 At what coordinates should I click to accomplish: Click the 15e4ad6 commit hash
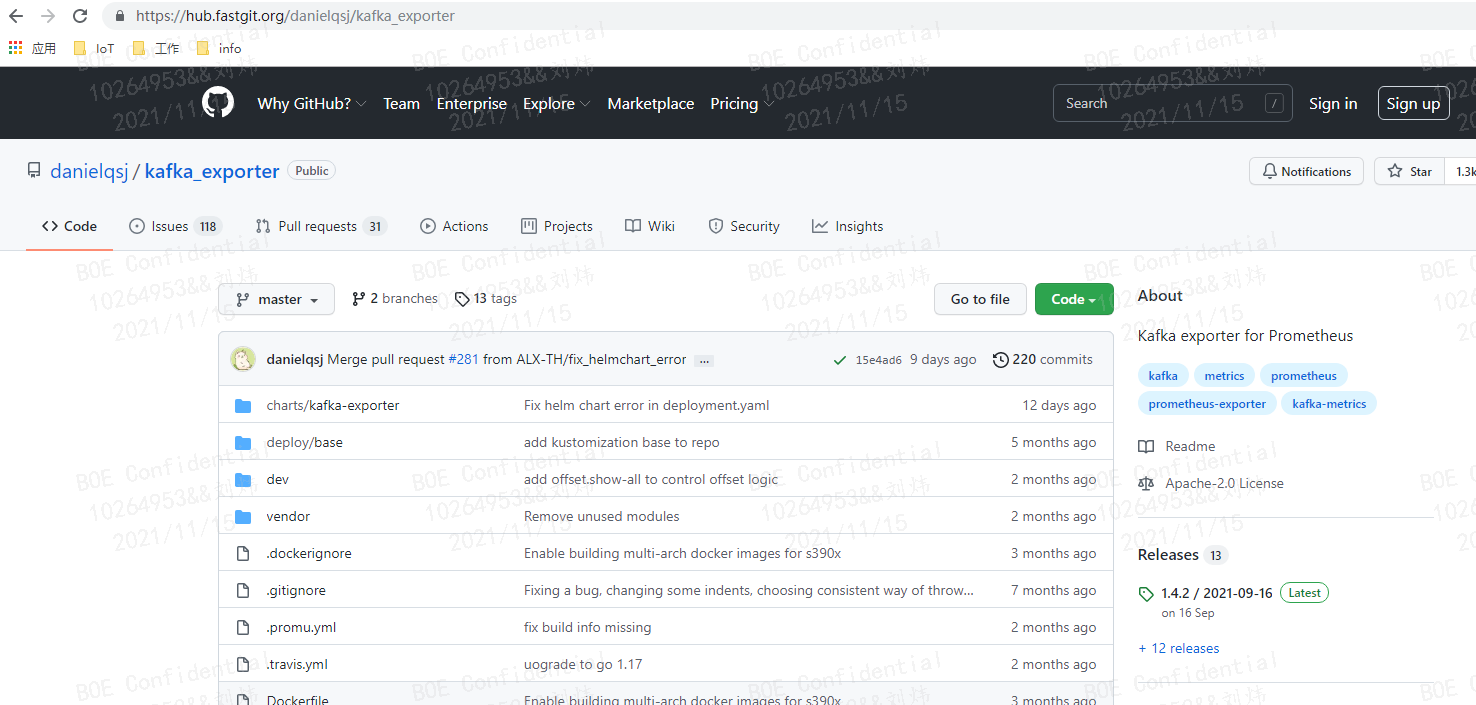tap(879, 360)
